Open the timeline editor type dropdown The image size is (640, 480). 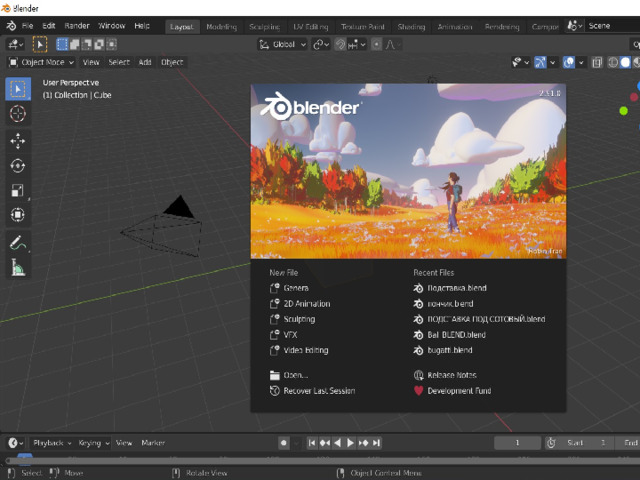click(16, 443)
